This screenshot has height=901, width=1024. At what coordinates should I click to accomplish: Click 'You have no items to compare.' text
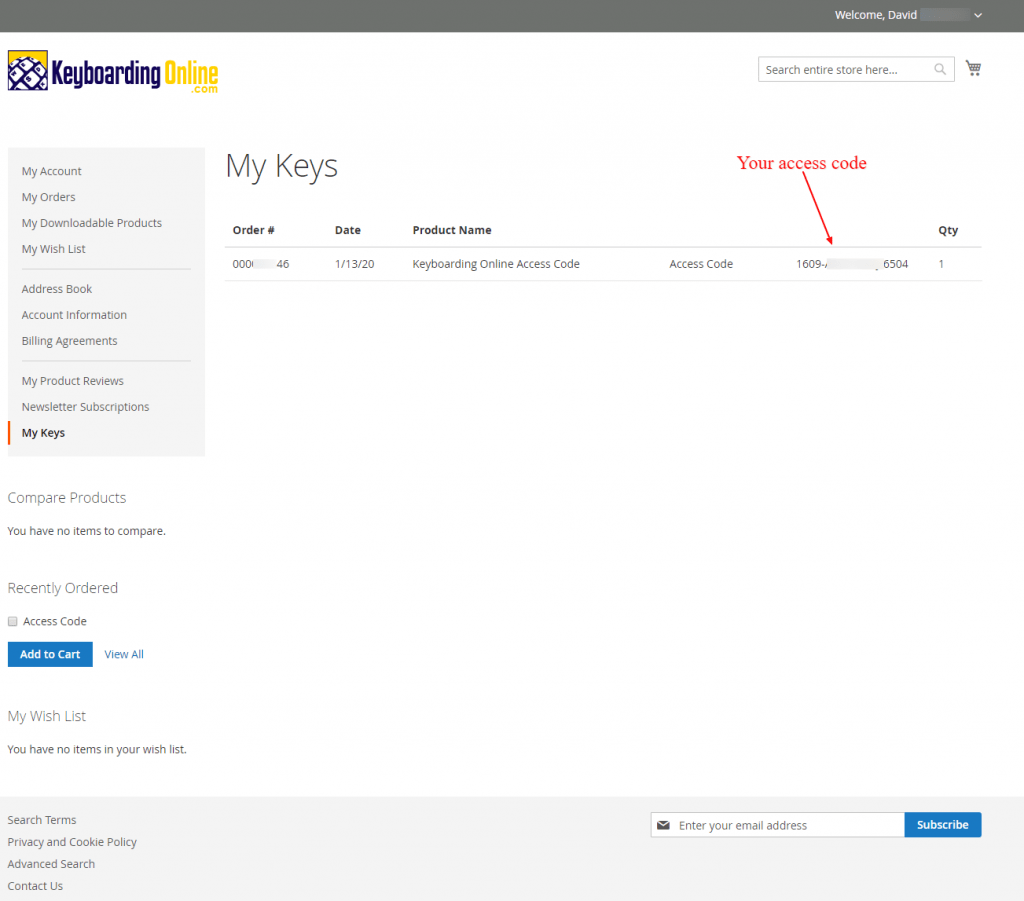coord(86,531)
